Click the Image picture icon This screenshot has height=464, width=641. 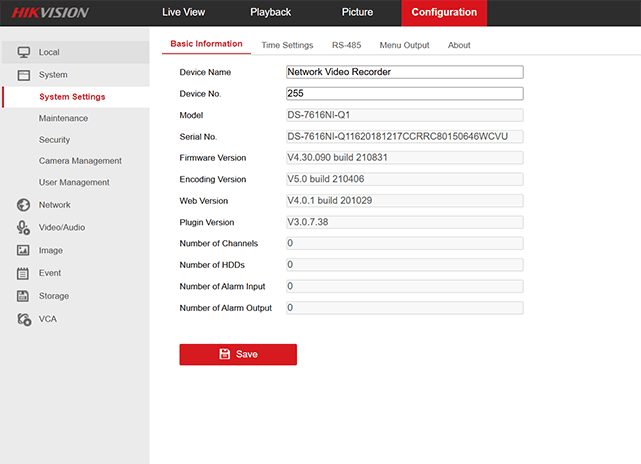pos(23,250)
